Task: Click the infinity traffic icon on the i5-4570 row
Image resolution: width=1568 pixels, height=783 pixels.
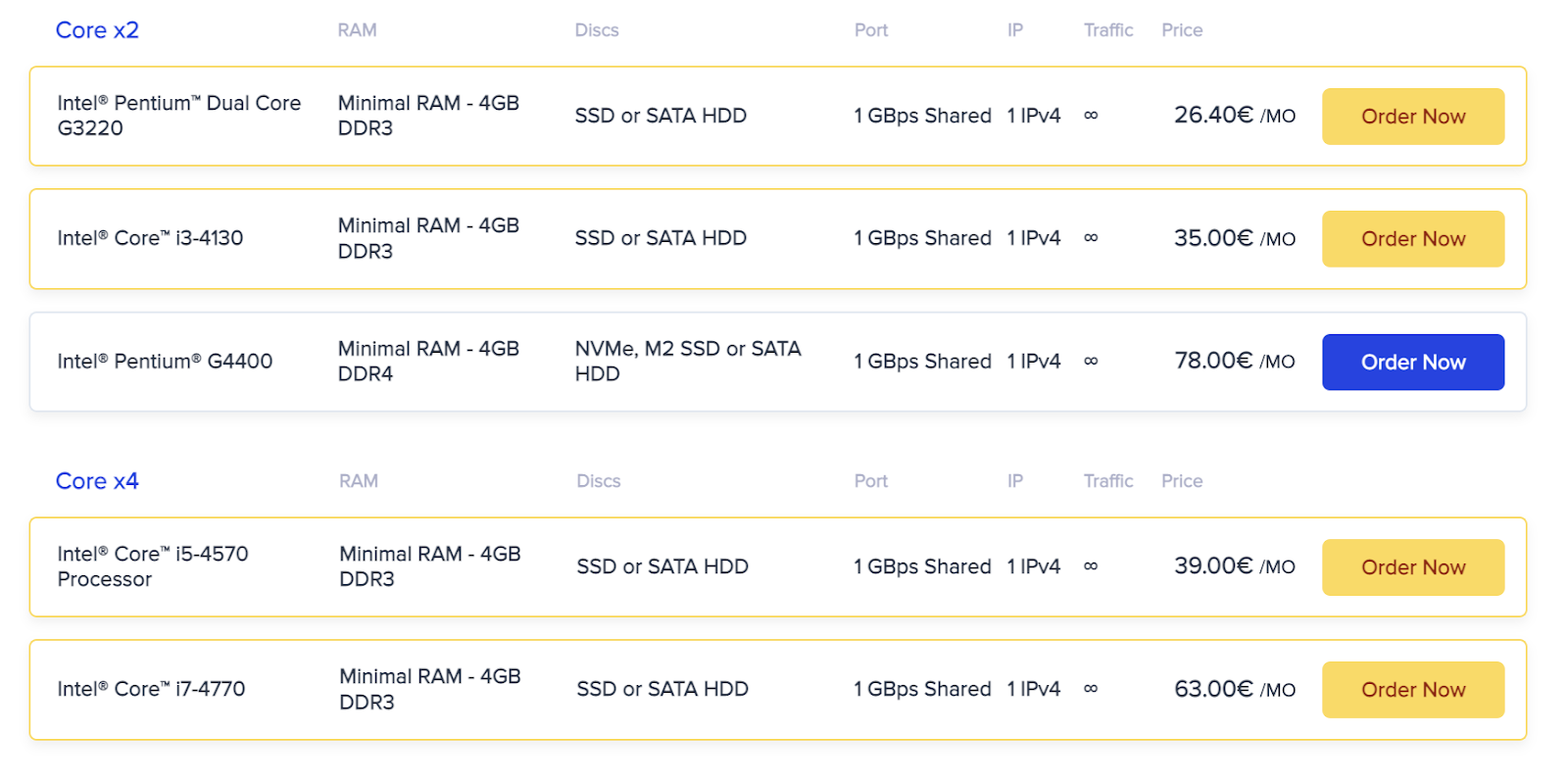Action: coord(1091,566)
